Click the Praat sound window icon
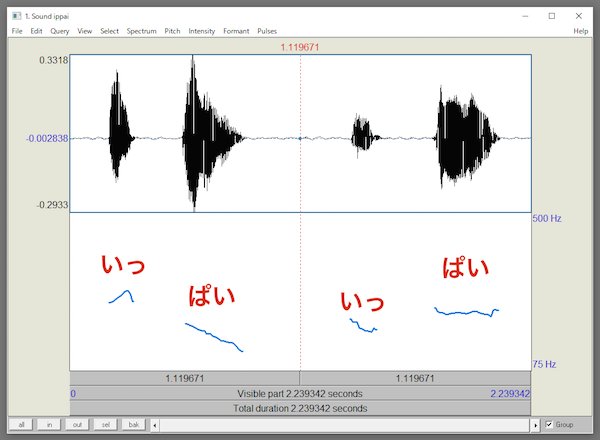This screenshot has height=440, width=600. pos(16,16)
